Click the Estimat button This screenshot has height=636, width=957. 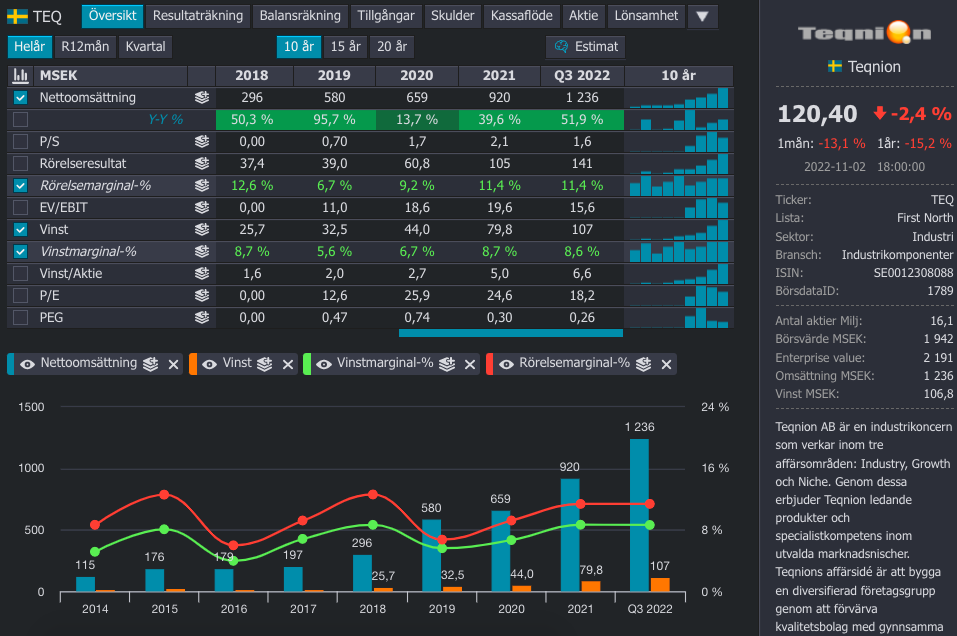tap(586, 46)
